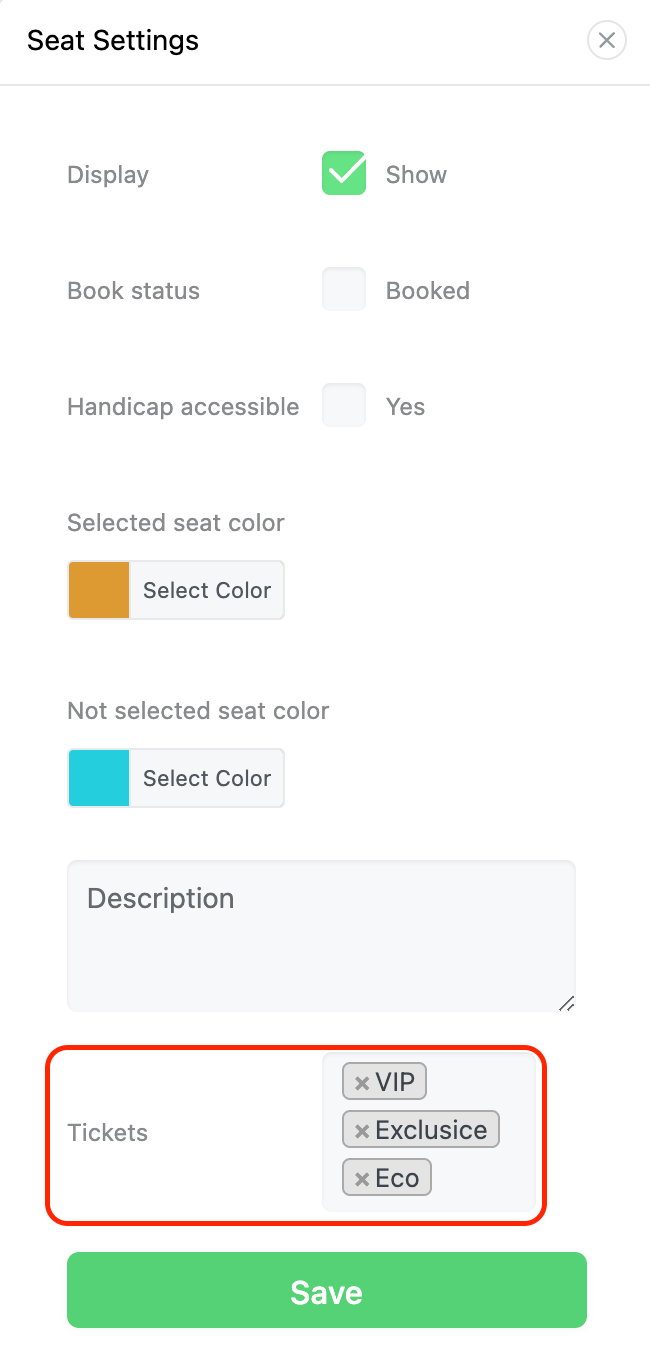Viewport: 650px width, 1354px height.
Task: Click the VIP ticket tag label
Action: coord(395,1082)
